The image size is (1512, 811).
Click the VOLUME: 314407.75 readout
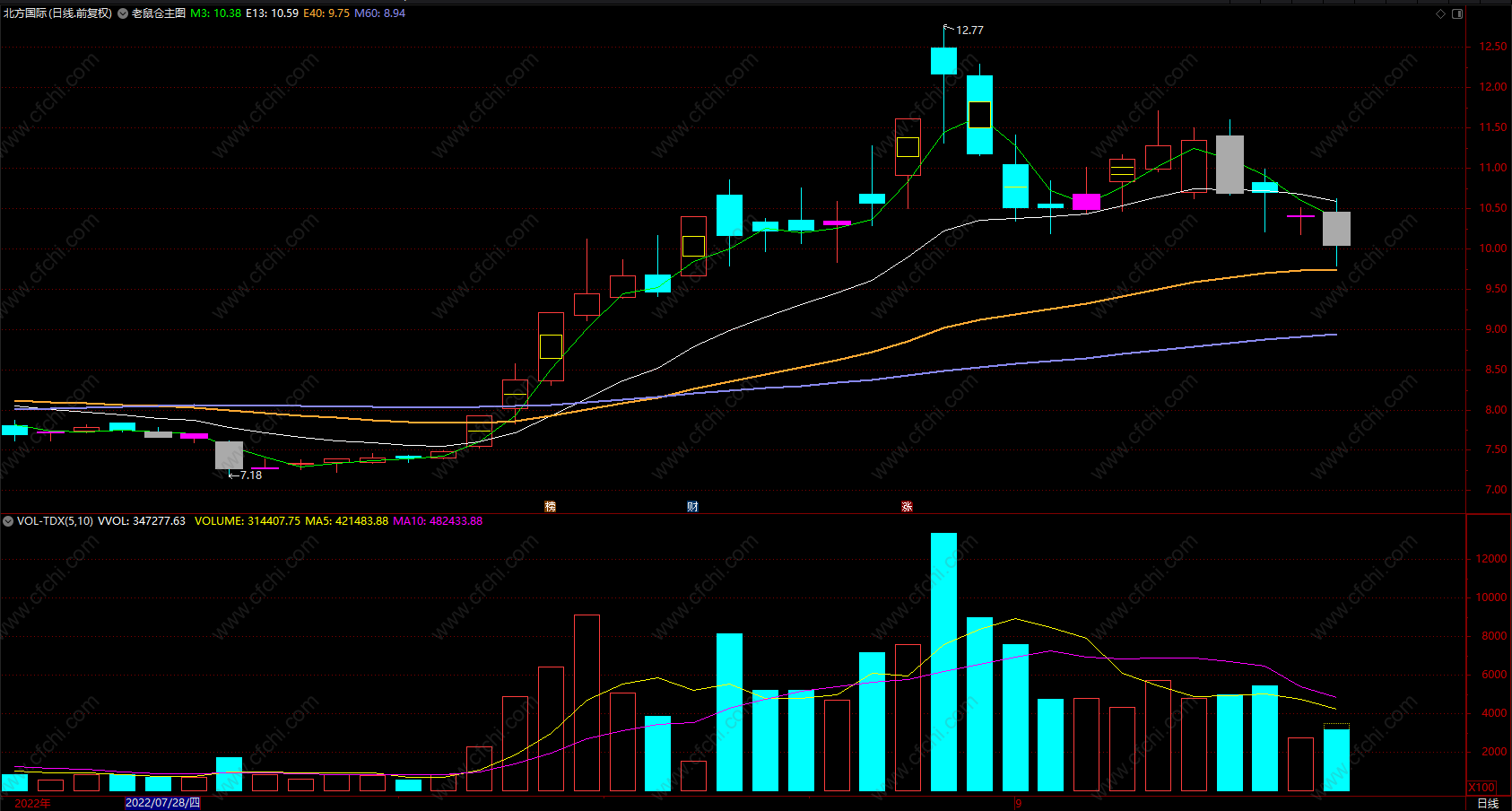coord(248,521)
